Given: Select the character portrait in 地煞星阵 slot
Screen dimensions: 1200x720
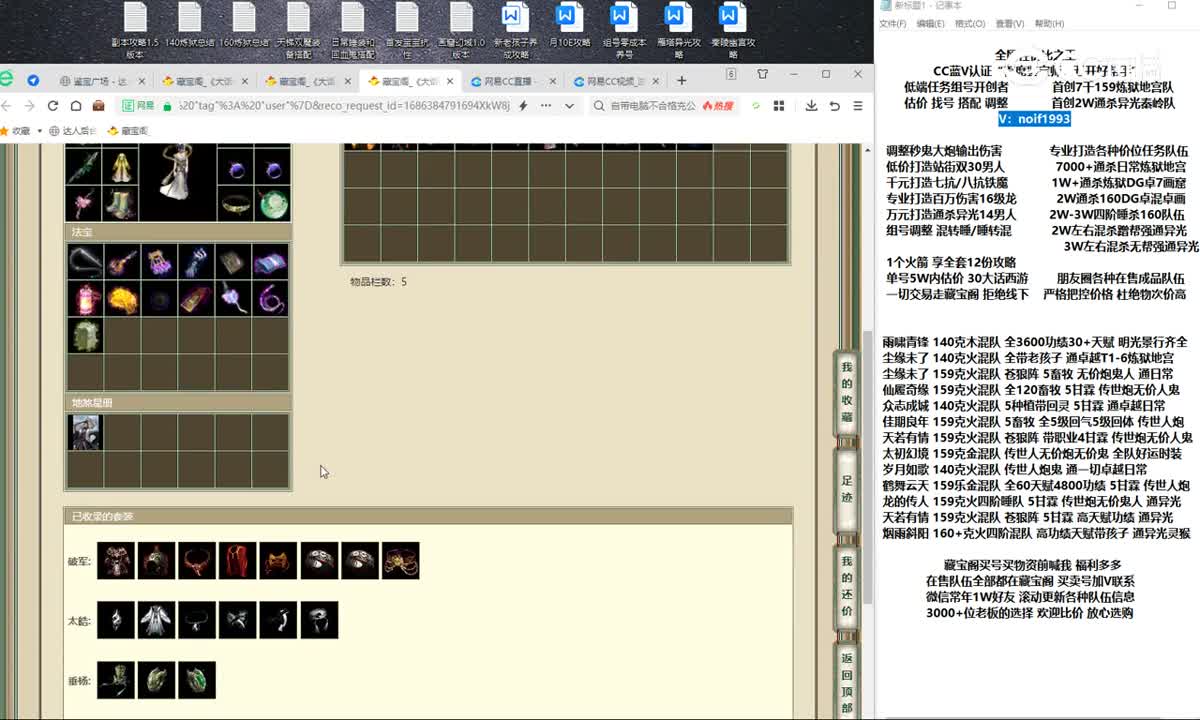Looking at the screenshot, I should [x=85, y=432].
